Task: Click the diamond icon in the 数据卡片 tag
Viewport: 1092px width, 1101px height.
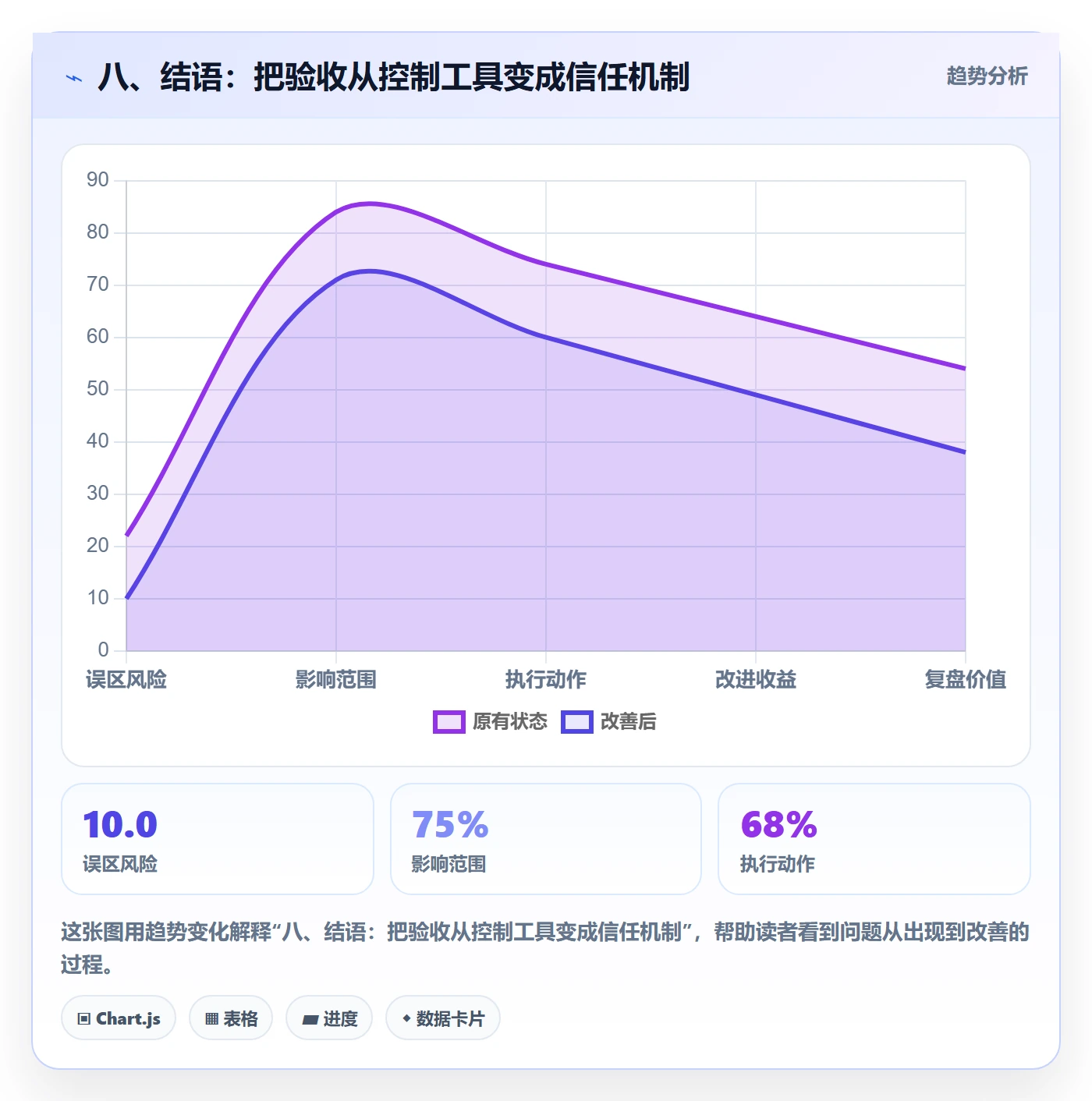Action: click(406, 1018)
